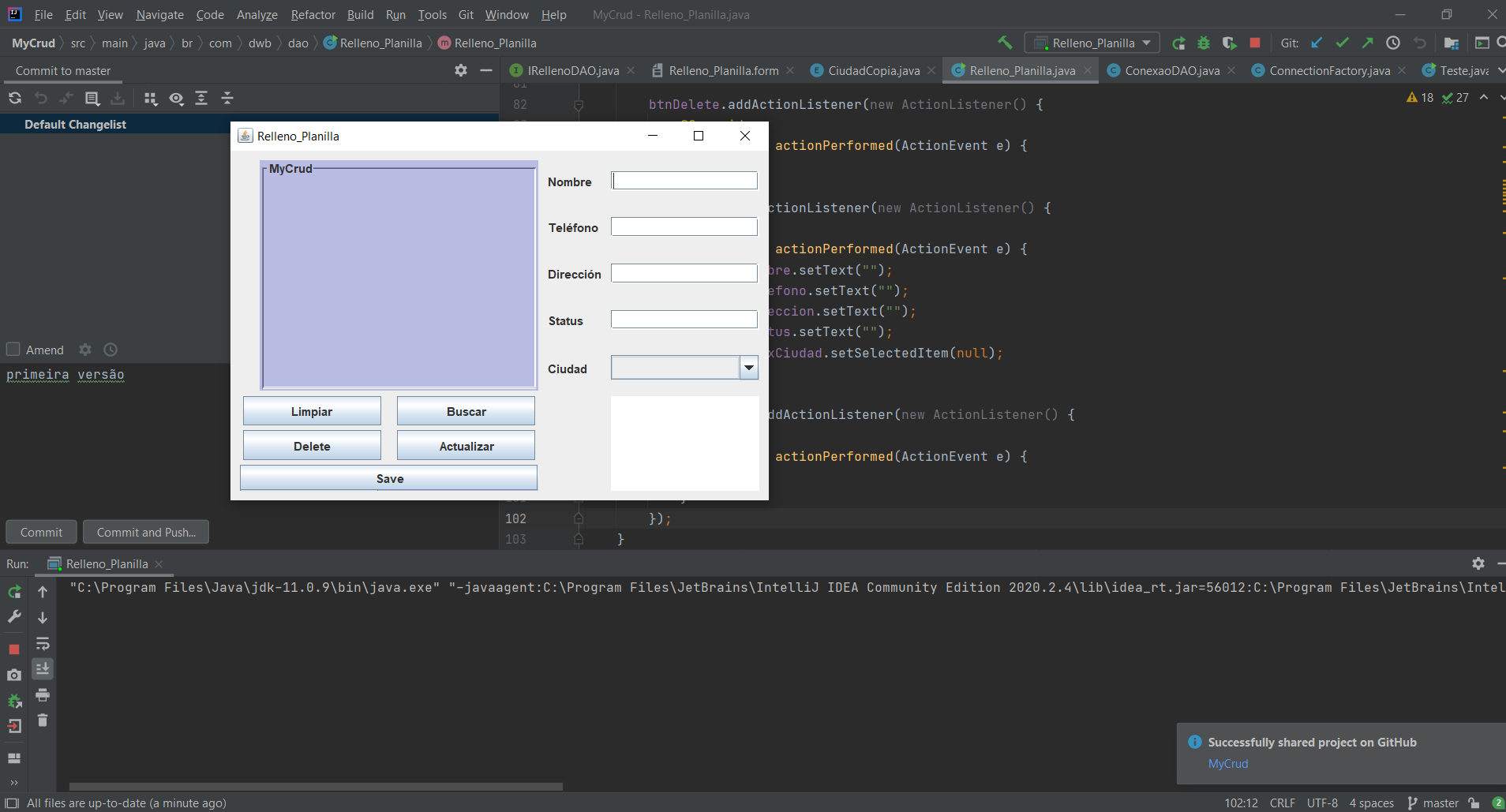This screenshot has width=1506, height=812.
Task: Commit changes using the green check Git icon
Action: pos(1341,43)
